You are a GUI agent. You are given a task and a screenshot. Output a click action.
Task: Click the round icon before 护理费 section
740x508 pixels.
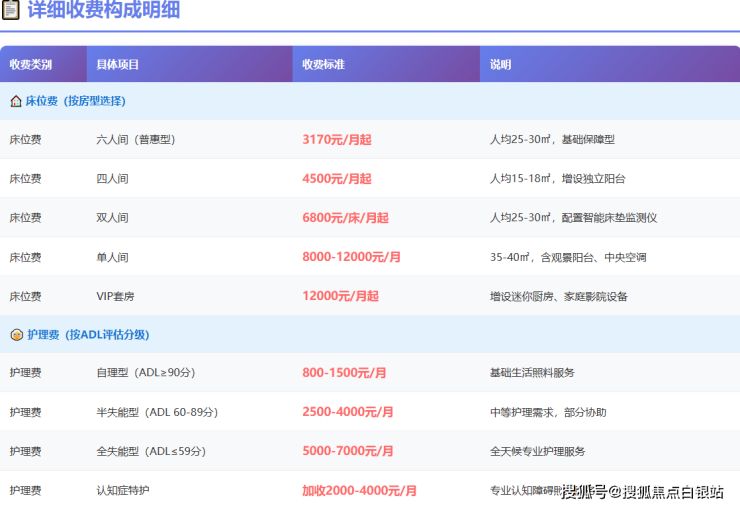tap(16, 335)
